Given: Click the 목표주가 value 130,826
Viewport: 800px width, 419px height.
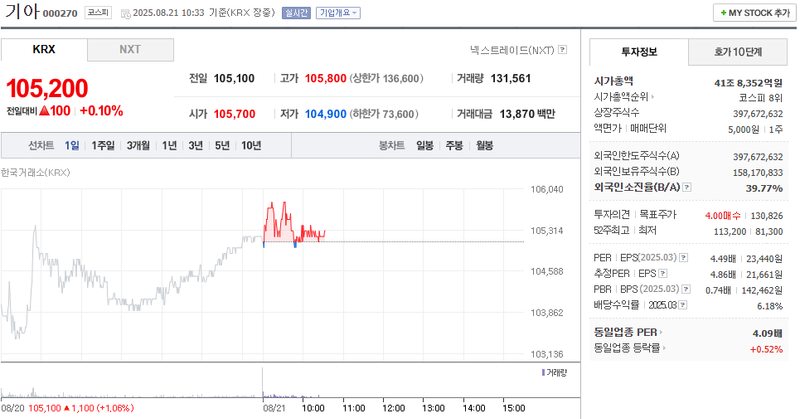Looking at the screenshot, I should (x=767, y=216).
